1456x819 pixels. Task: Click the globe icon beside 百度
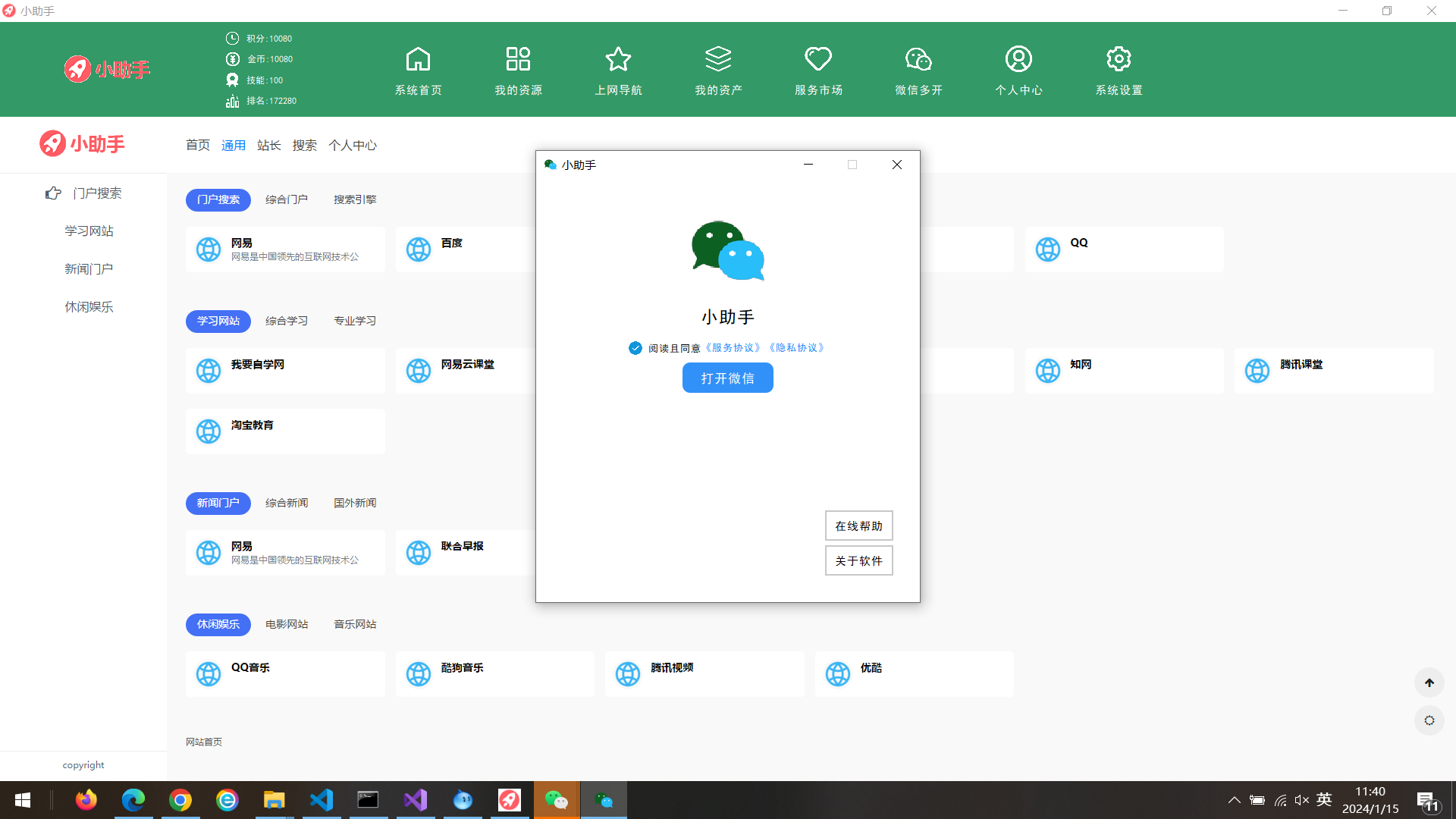point(419,249)
